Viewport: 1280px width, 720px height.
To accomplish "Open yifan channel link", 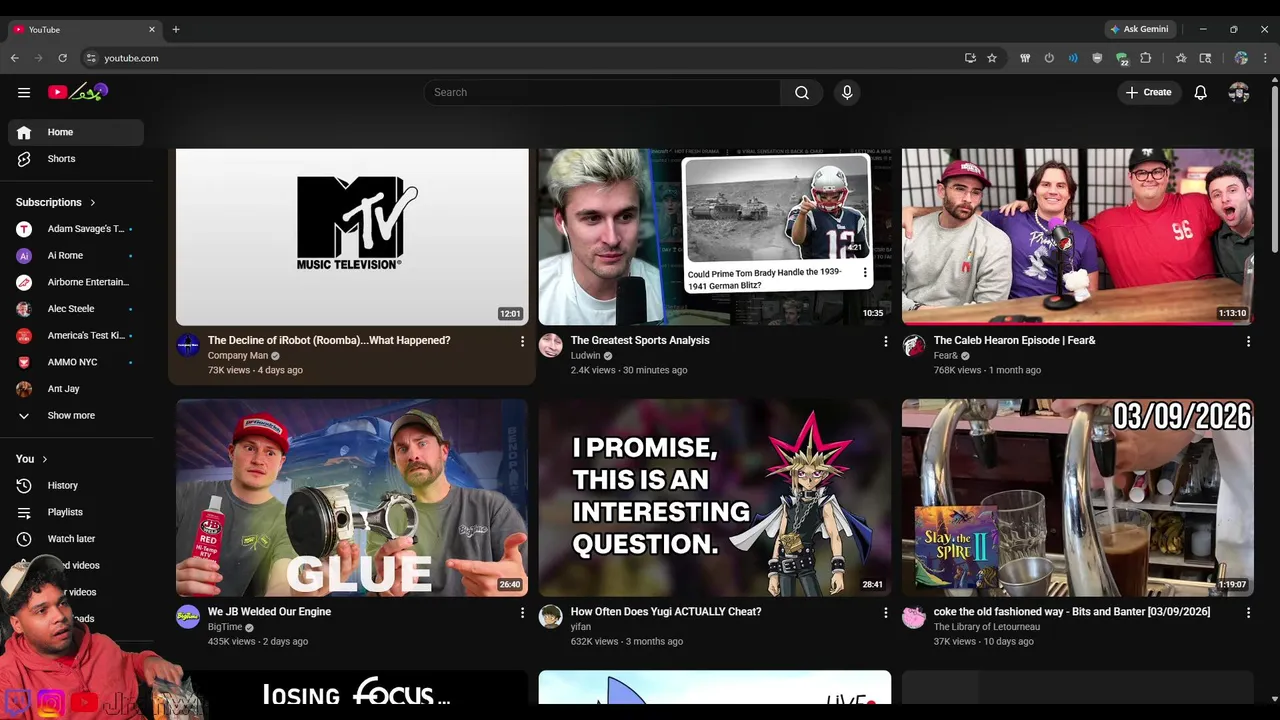I will pyautogui.click(x=580, y=627).
